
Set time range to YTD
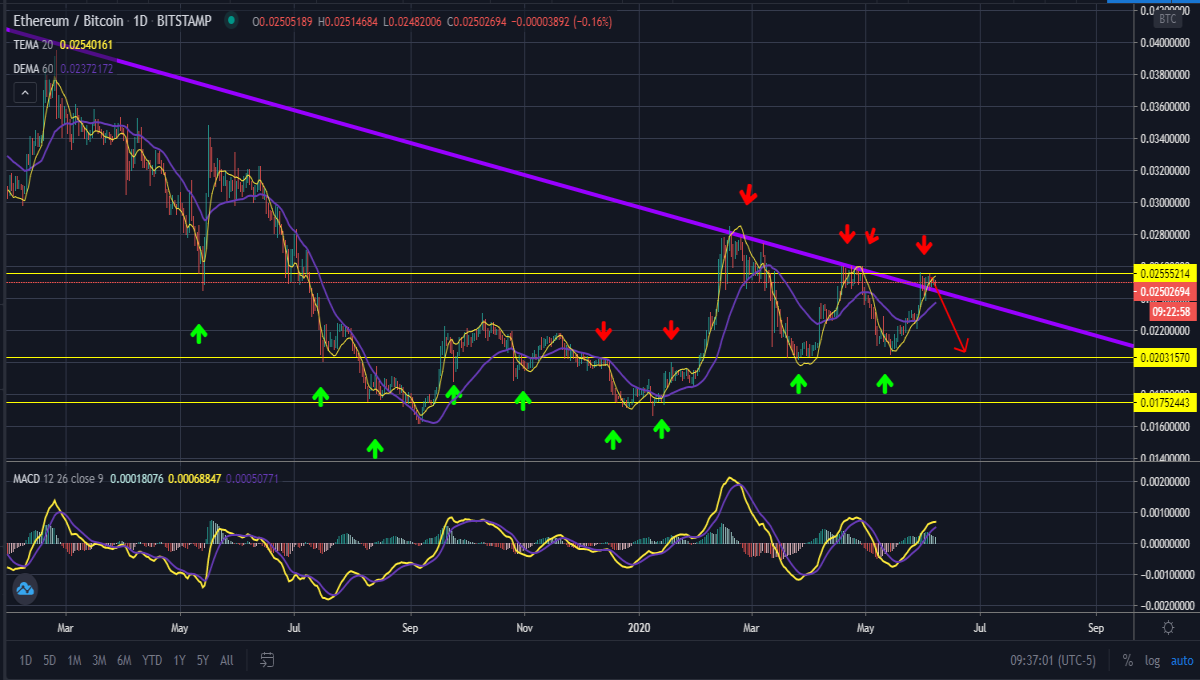click(152, 660)
